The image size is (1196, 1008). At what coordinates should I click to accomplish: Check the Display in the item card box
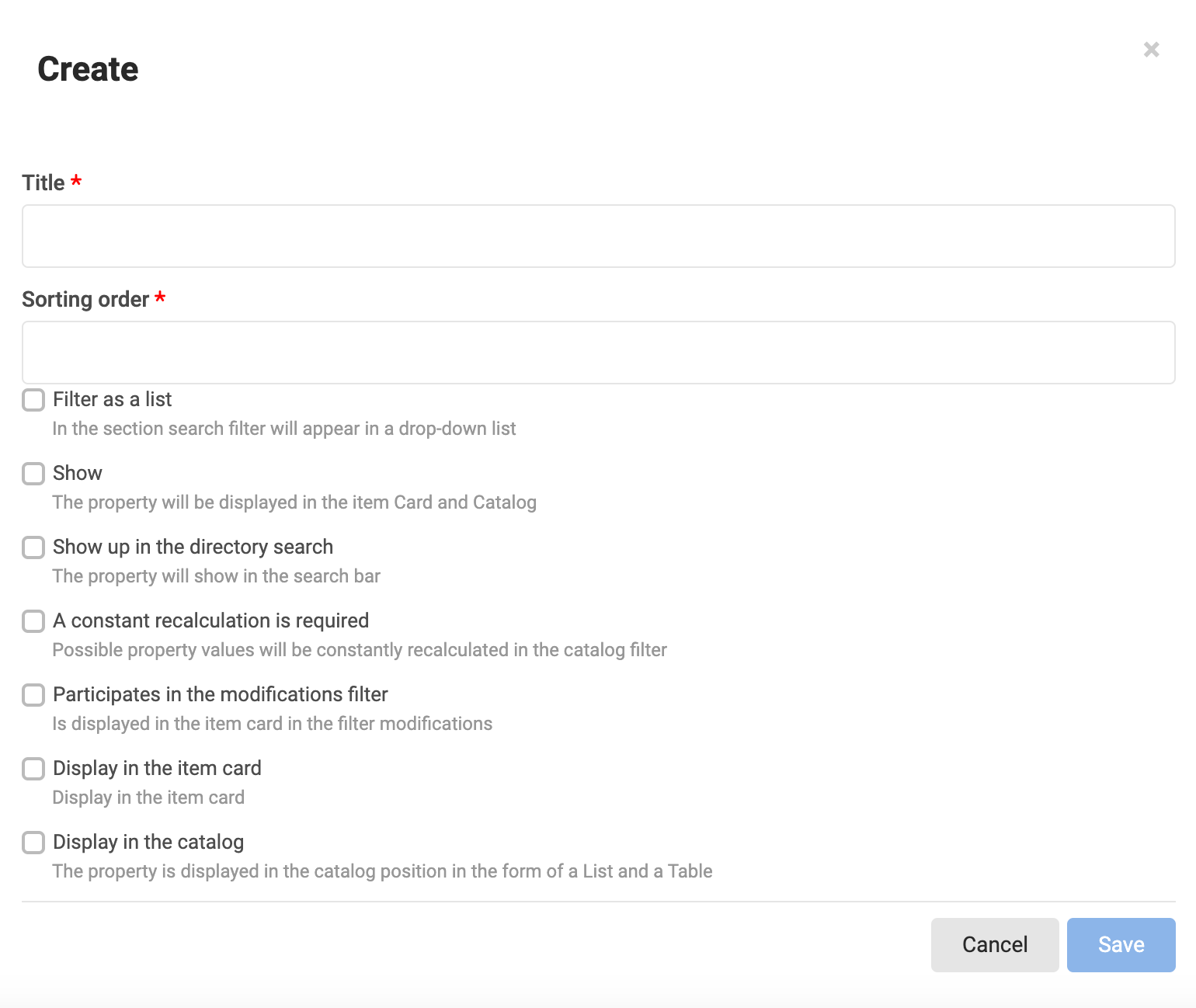[x=33, y=769]
